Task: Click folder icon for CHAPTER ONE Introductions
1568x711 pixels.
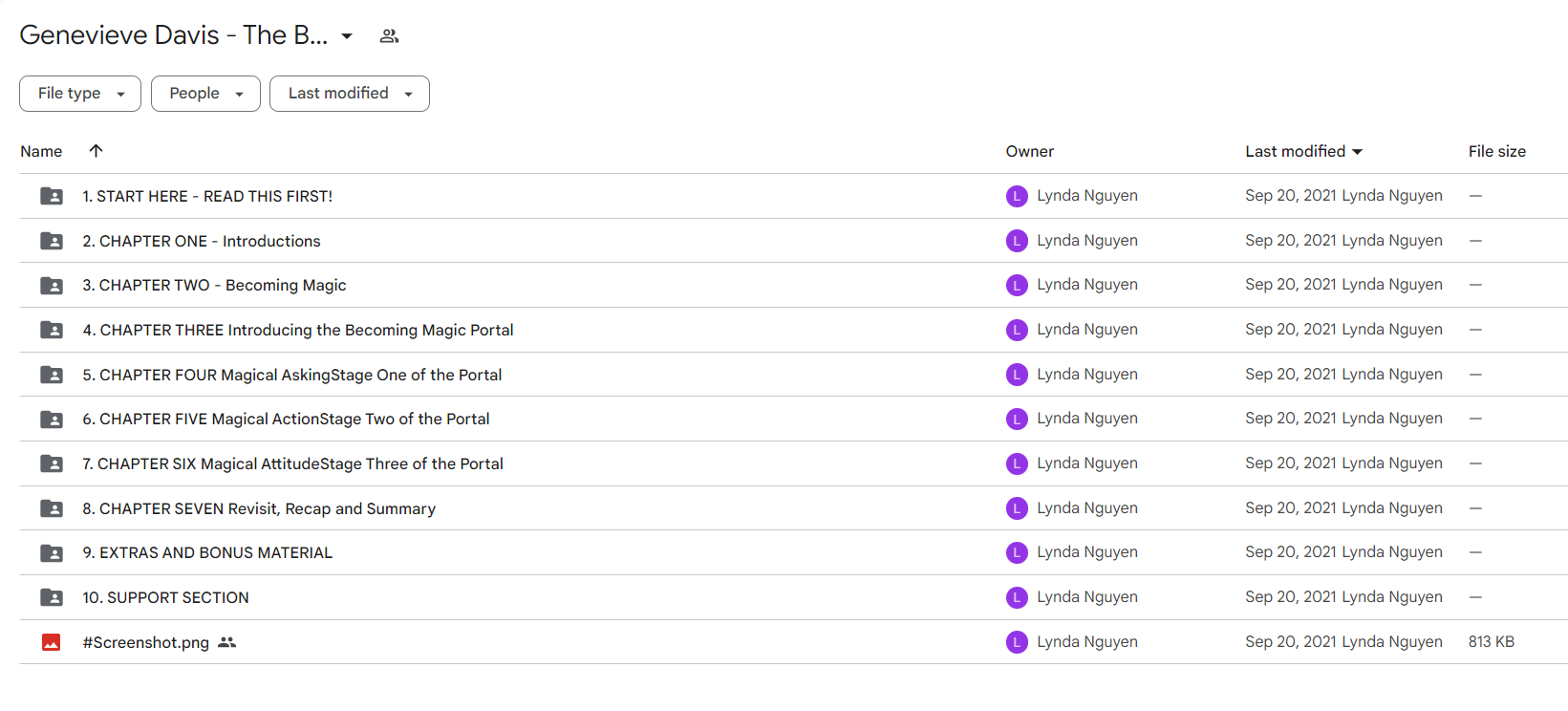Action: click(52, 241)
